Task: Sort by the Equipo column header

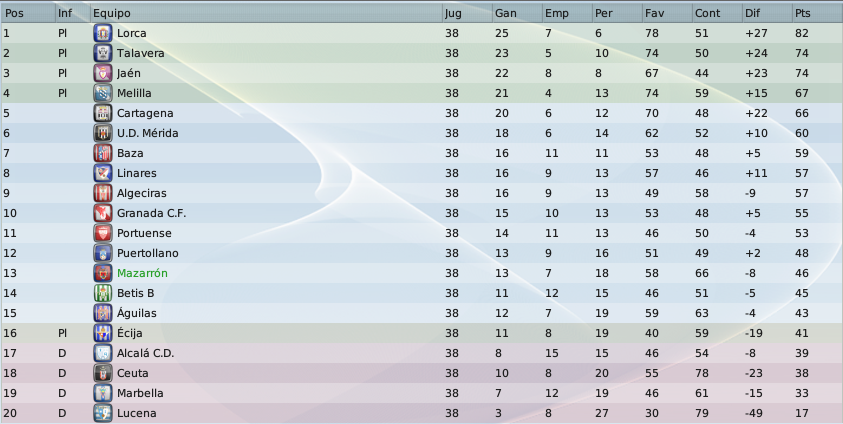Action: (x=266, y=13)
